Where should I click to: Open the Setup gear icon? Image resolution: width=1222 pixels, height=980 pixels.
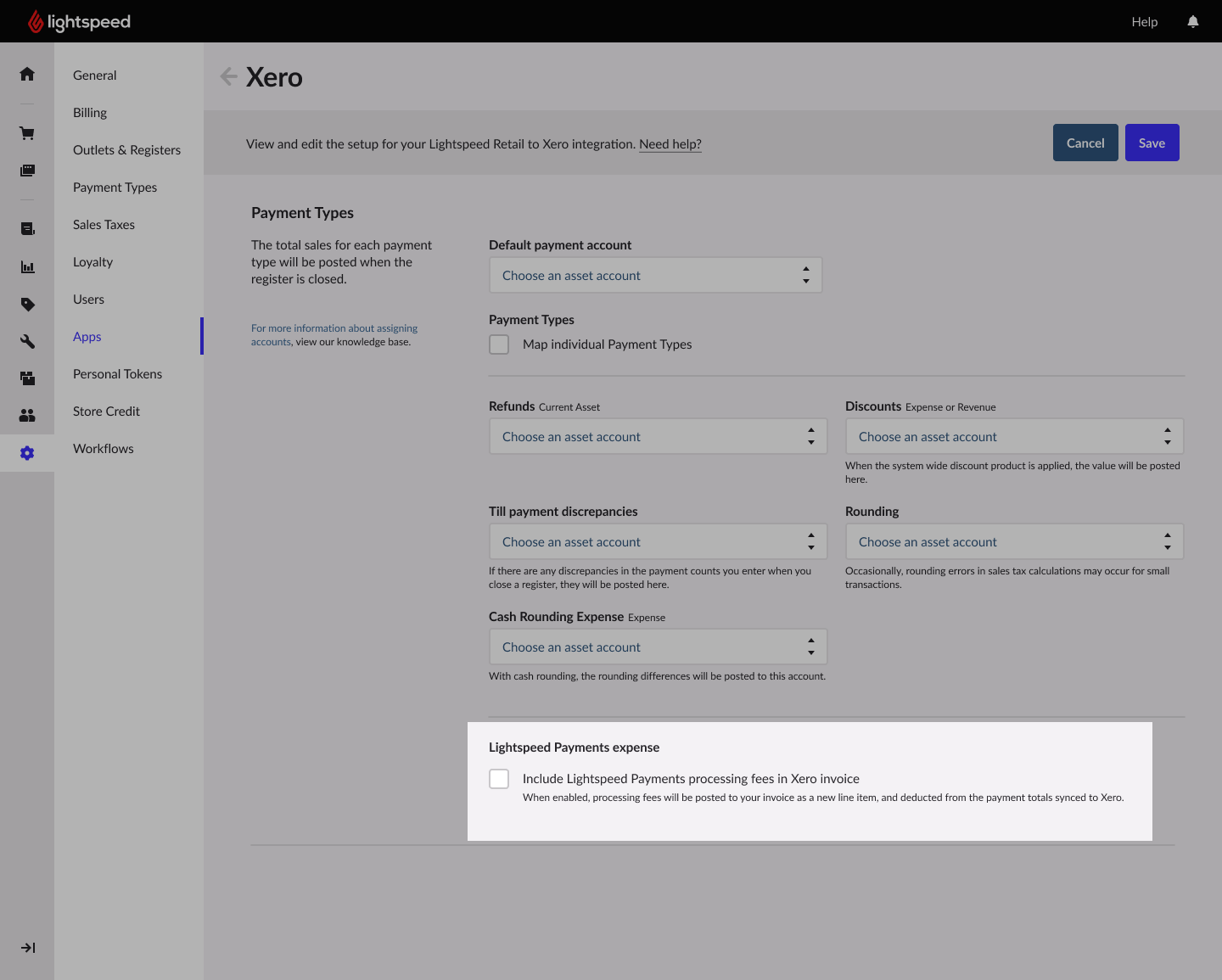click(27, 453)
